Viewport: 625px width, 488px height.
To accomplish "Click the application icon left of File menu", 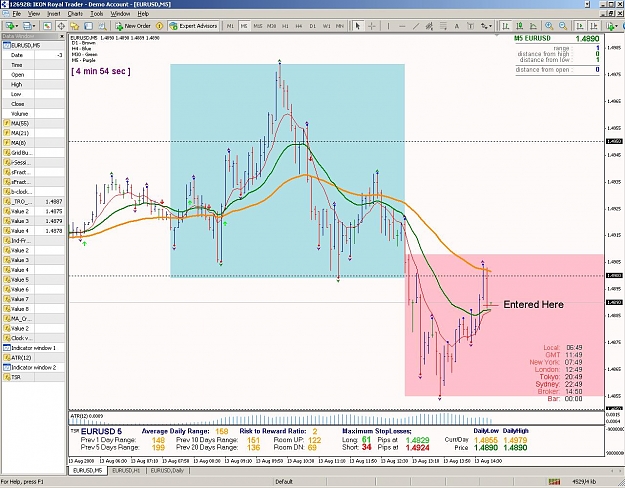I will (5, 14).
